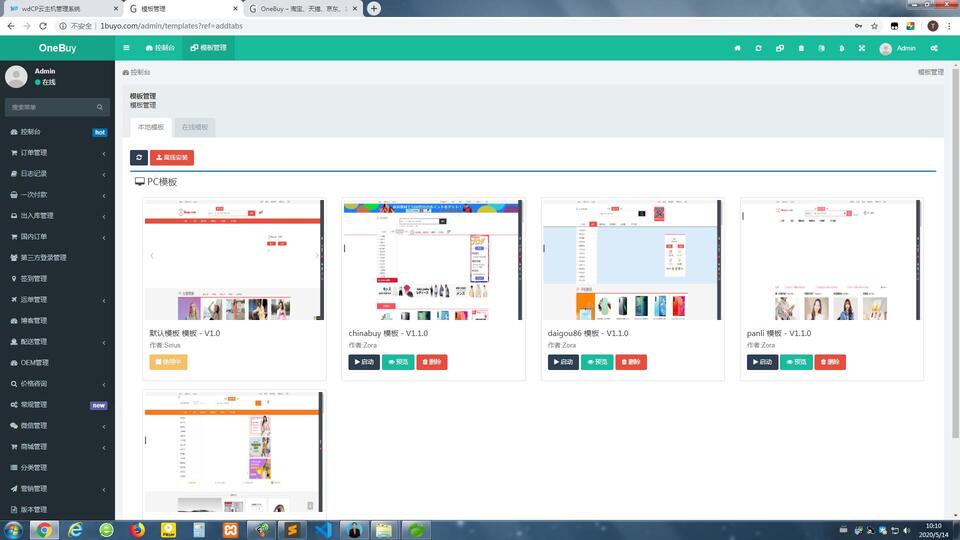The width and height of the screenshot is (960, 540).
Task: Open the gears settings icon at header far right
Action: [x=934, y=48]
